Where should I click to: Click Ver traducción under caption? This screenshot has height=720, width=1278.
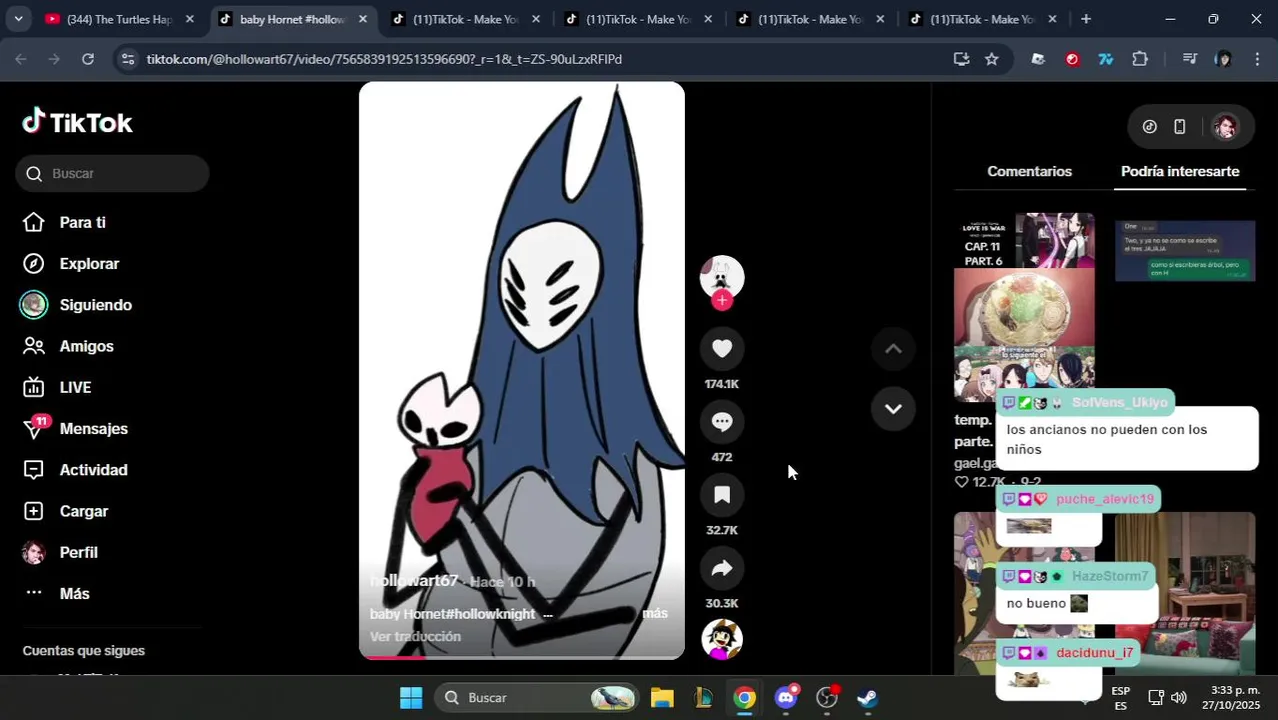[415, 636]
